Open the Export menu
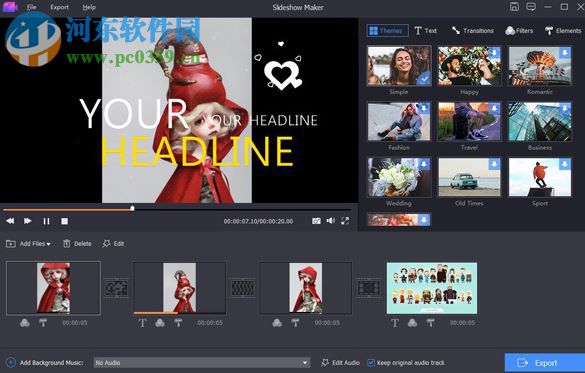The height and width of the screenshot is (373, 585). (x=59, y=7)
